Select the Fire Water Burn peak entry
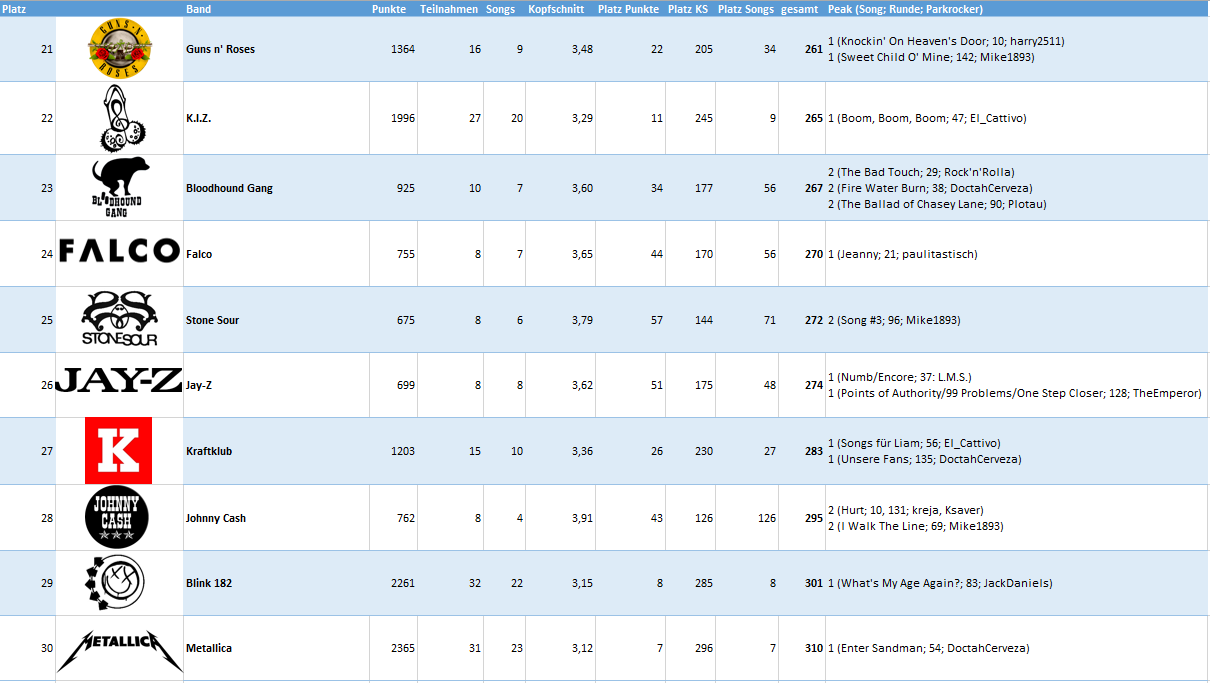Screen dimensions: 1210x683 930,188
